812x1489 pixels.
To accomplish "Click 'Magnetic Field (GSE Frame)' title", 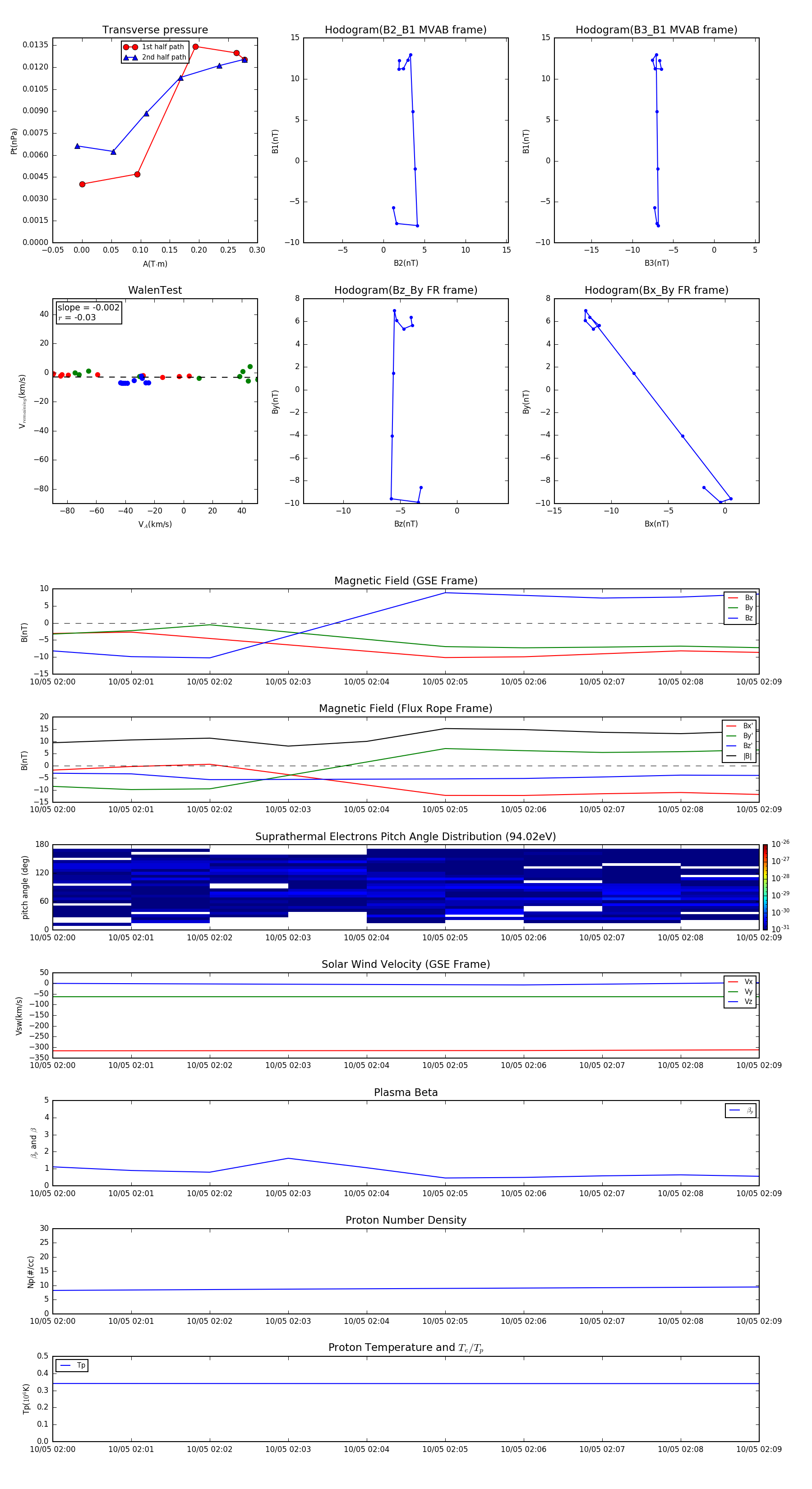I will (406, 581).
